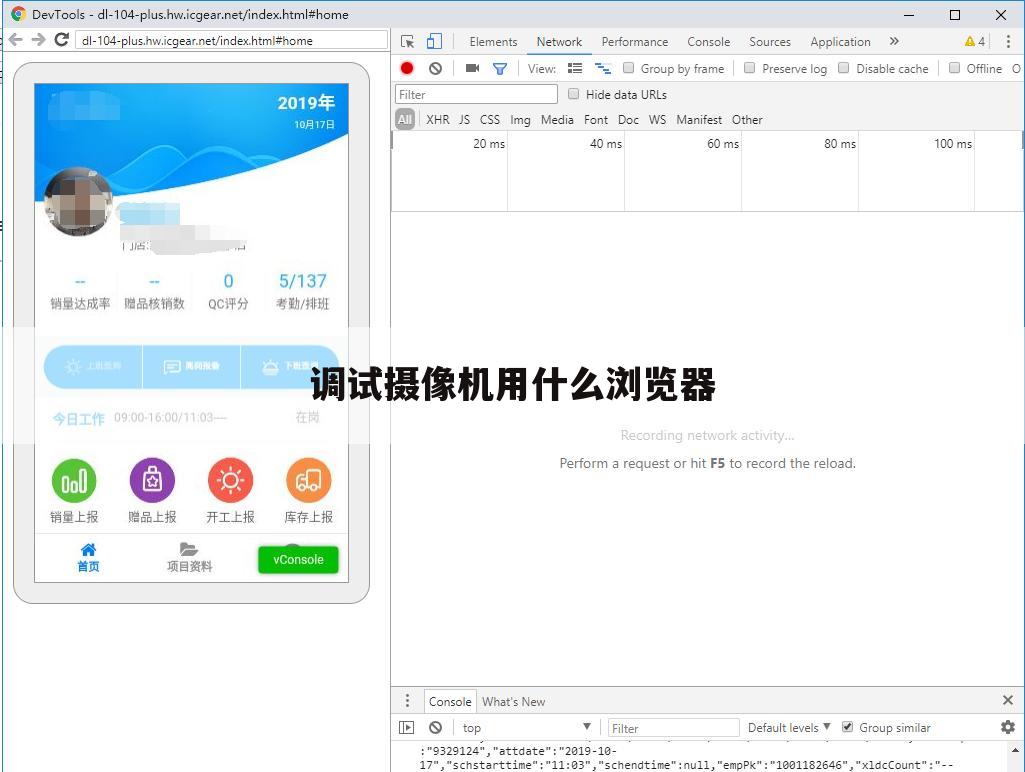Open the top context dropdown

click(527, 728)
